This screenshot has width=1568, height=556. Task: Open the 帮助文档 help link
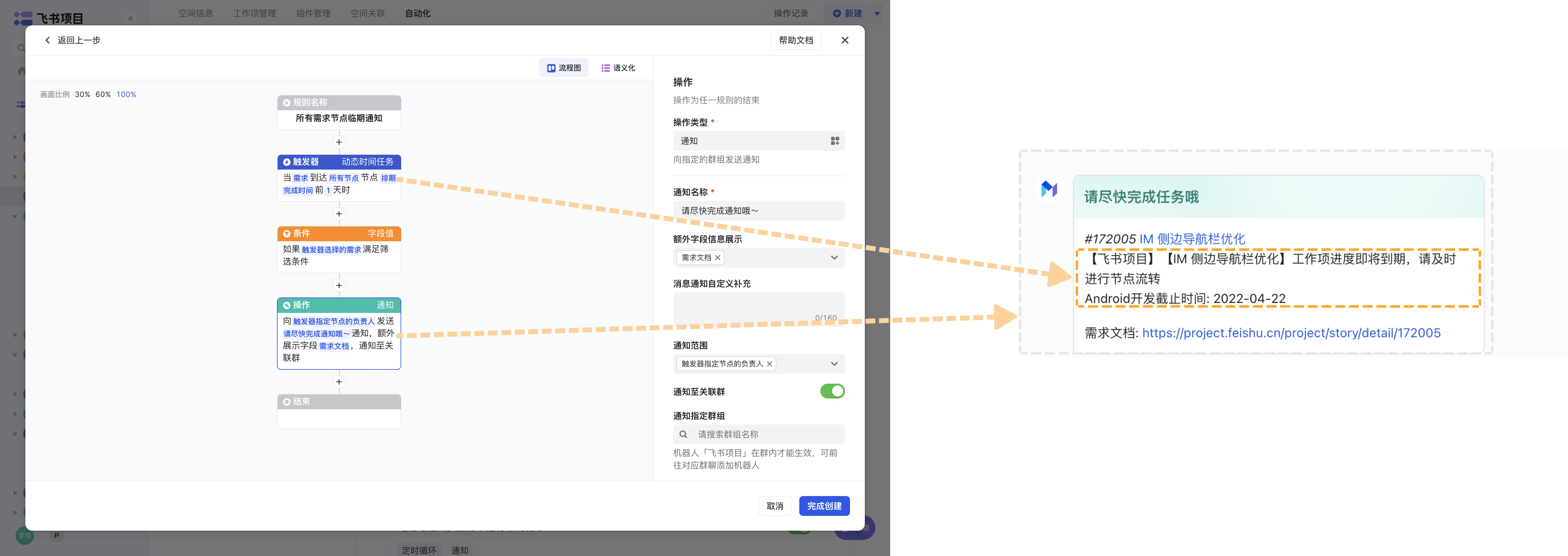pos(796,40)
